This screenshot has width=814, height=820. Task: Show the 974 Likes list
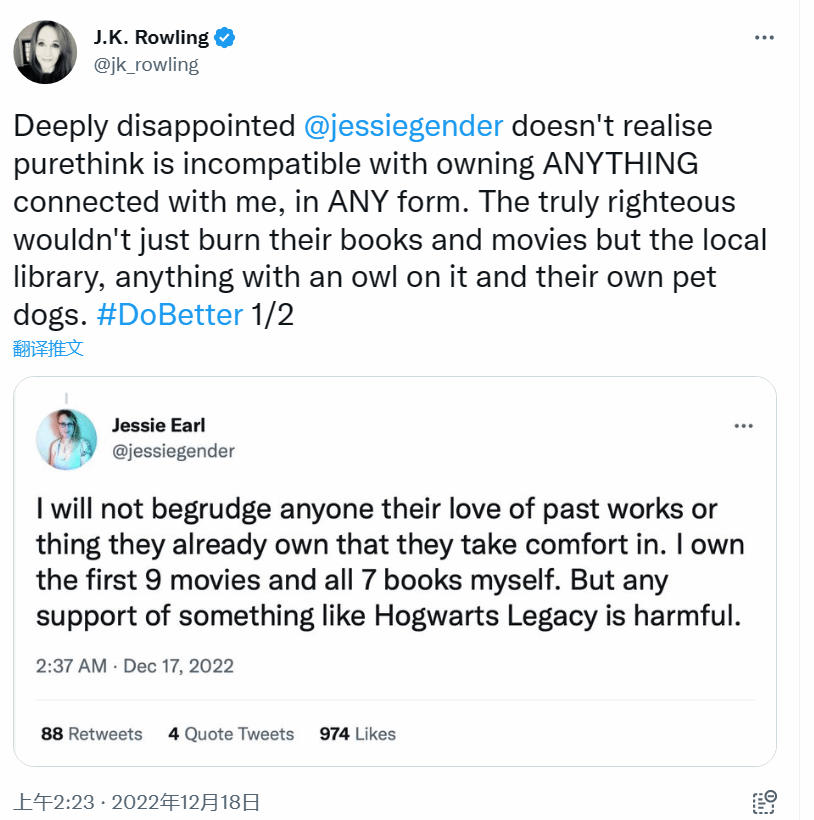[x=357, y=734]
